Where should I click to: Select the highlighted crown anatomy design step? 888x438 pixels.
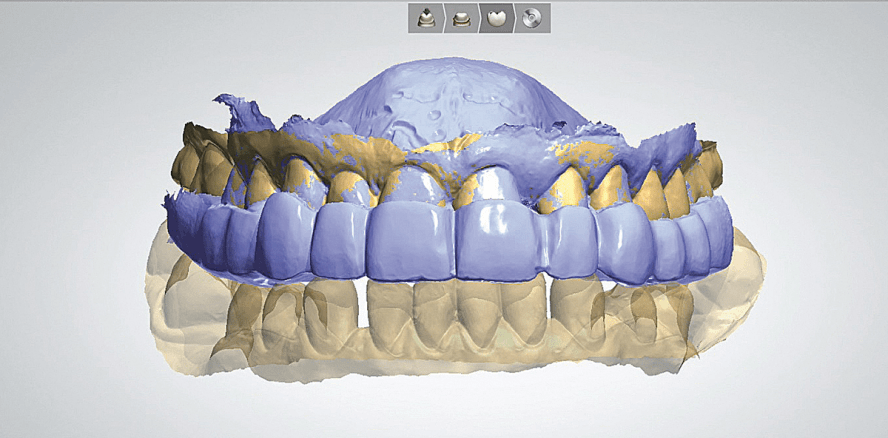pos(496,18)
